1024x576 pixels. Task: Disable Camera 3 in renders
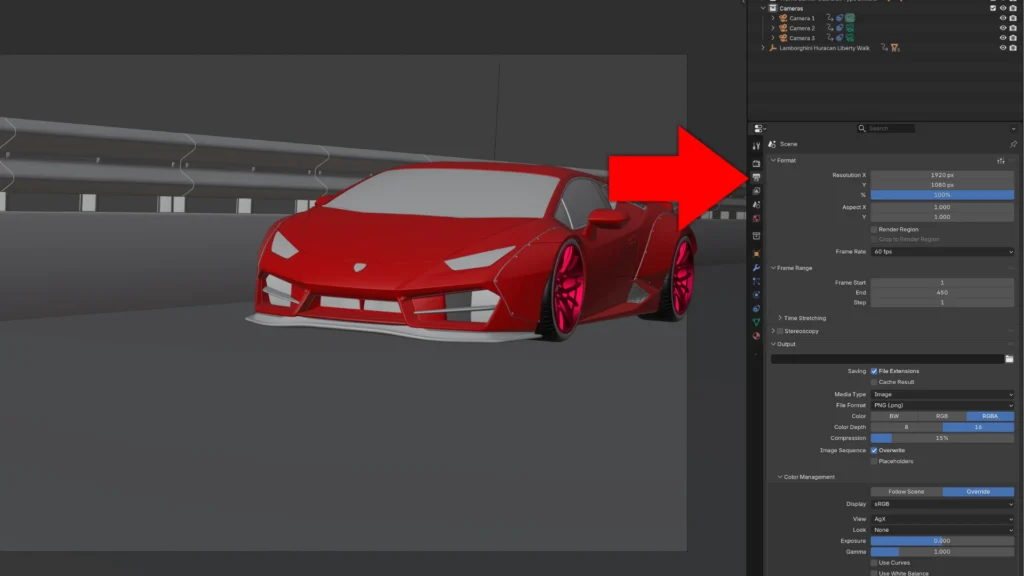click(1013, 38)
